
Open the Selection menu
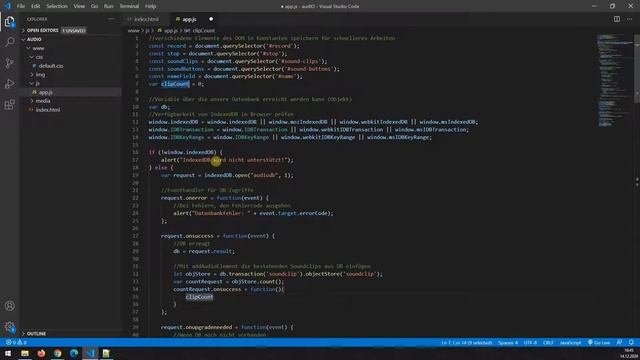[x=57, y=6]
